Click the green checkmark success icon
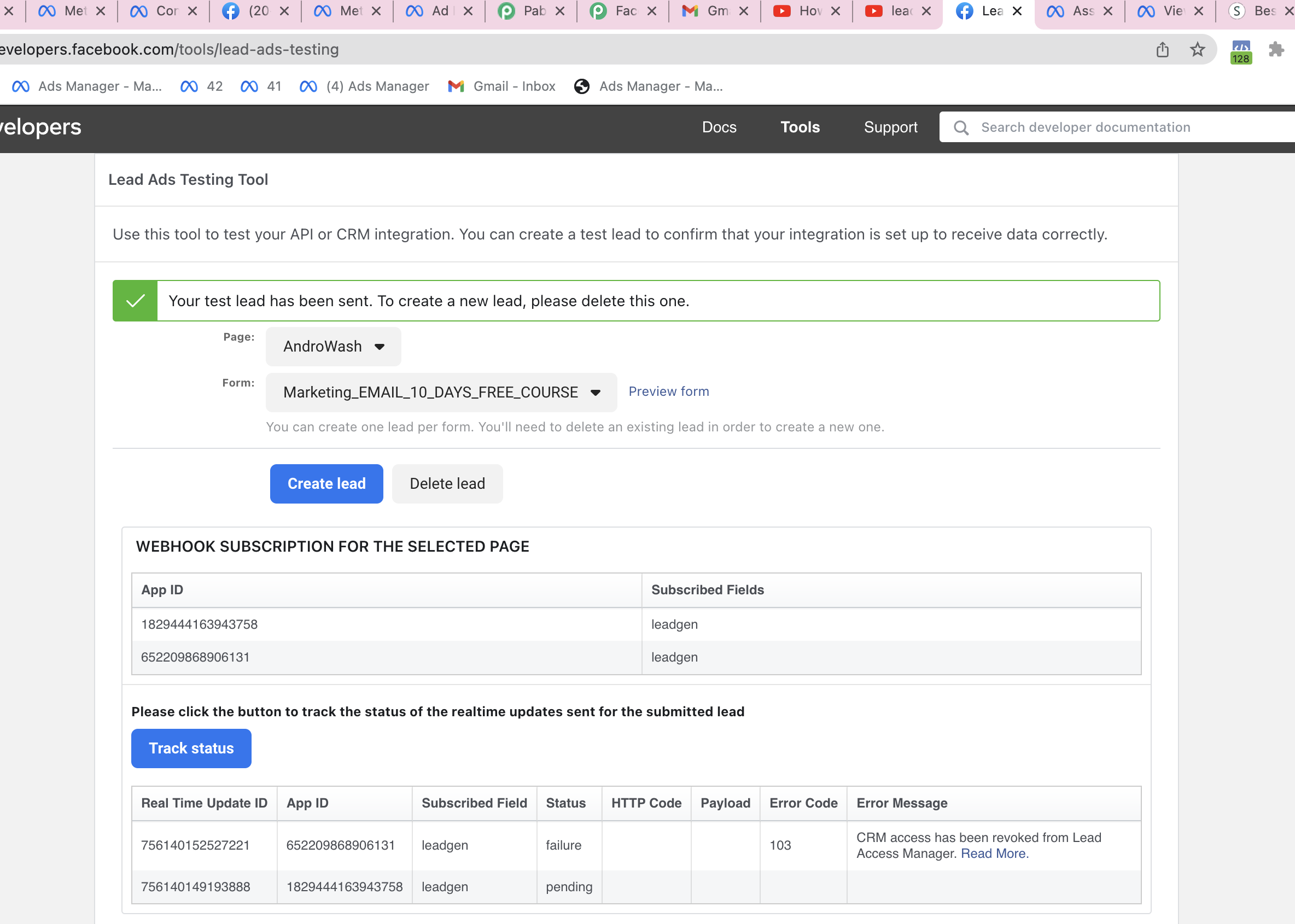Screen dimensions: 1295x924 [135, 301]
